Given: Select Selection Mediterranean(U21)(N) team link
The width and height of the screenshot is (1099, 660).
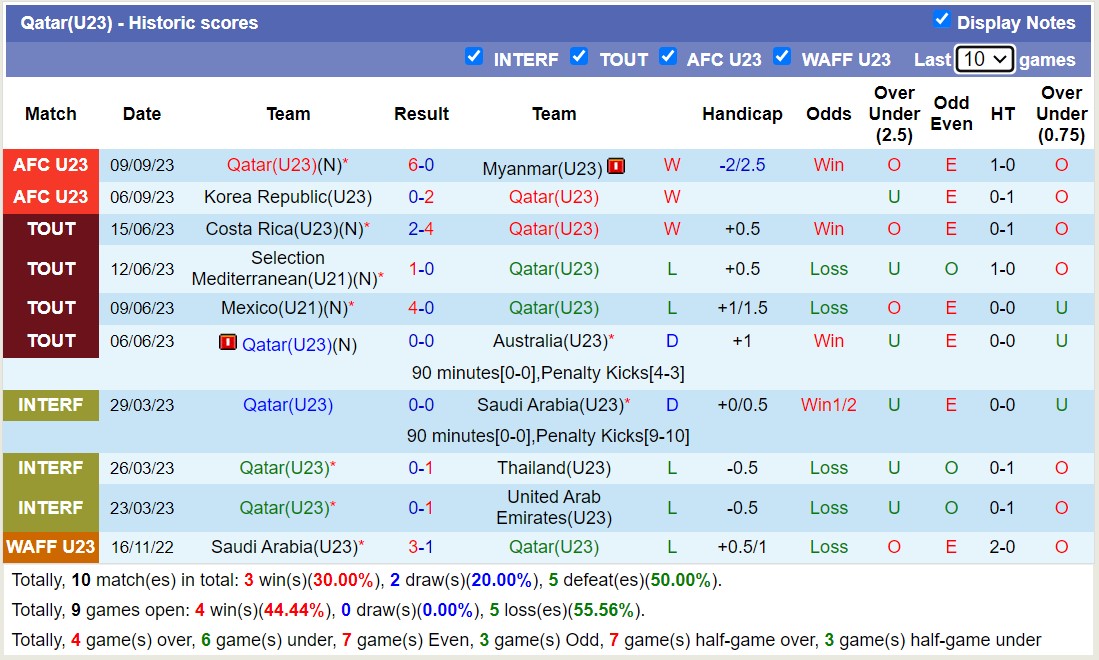Looking at the screenshot, I should click(x=287, y=268).
